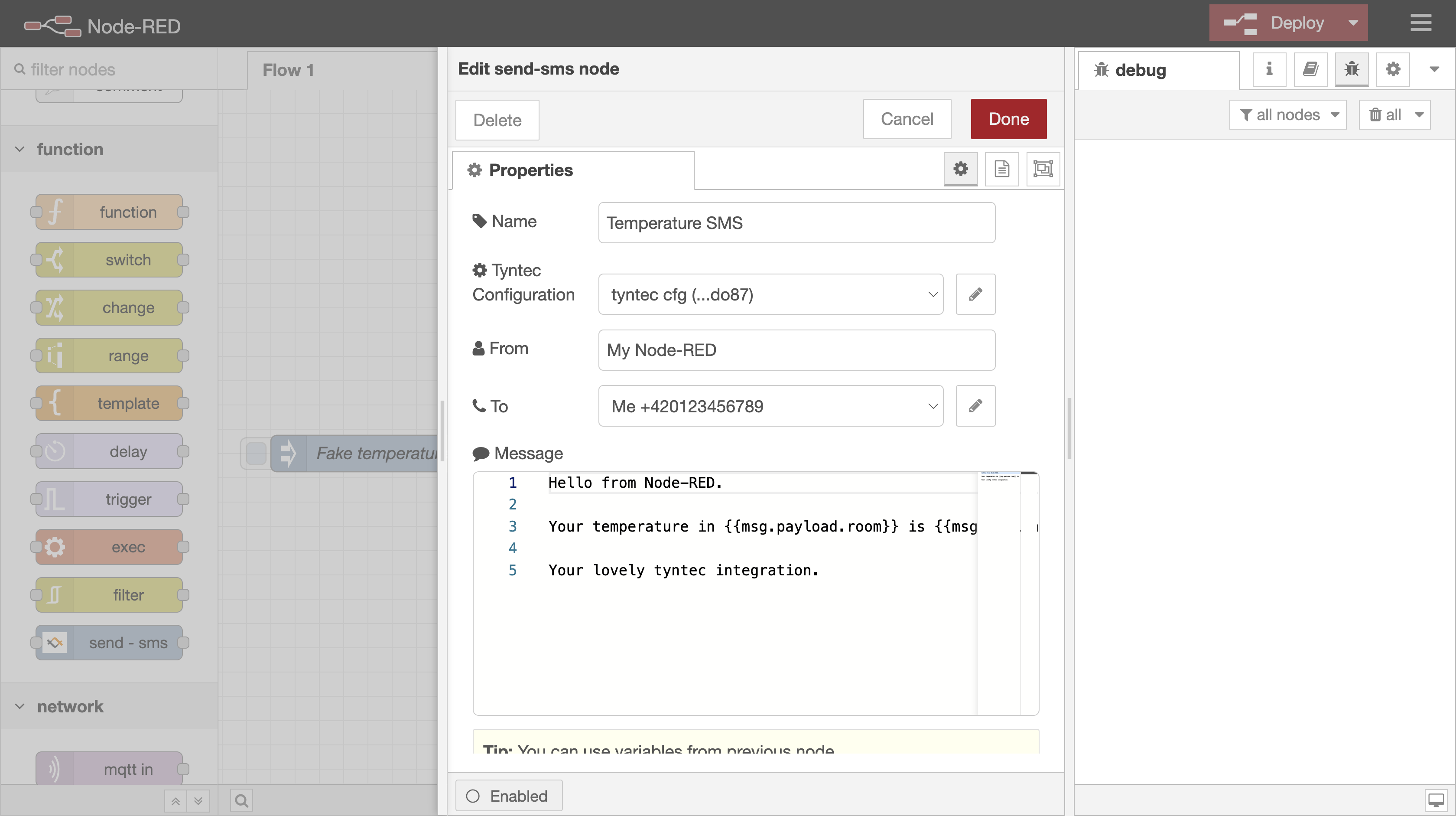Screen dimensions: 1456x816
Task: Select the Properties tab
Action: coord(572,170)
